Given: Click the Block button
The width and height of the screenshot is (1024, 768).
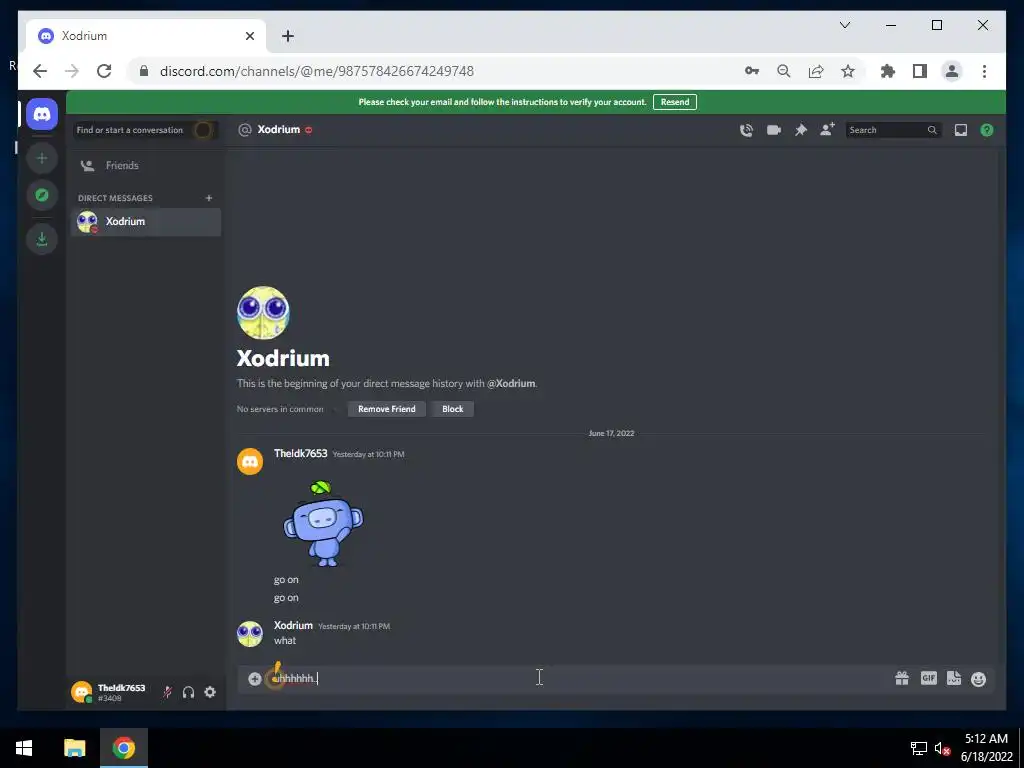Looking at the screenshot, I should (x=453, y=409).
